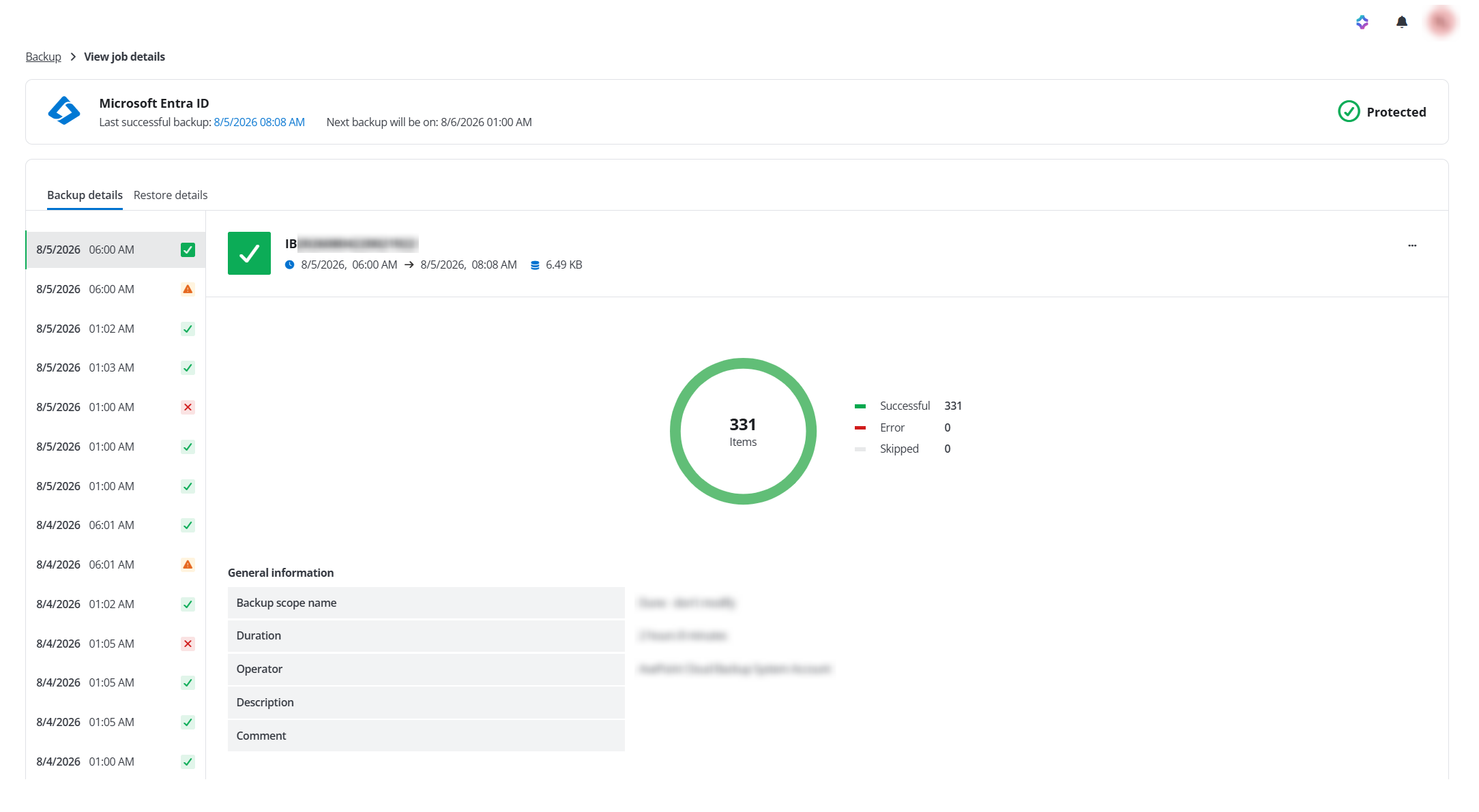The image size is (1479, 812).
Task: Select the 8/5/2026 06:00 AM job with green check
Action: 115,250
